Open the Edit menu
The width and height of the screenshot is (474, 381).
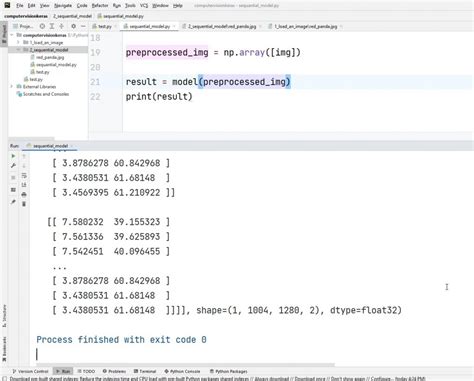pos(31,6)
